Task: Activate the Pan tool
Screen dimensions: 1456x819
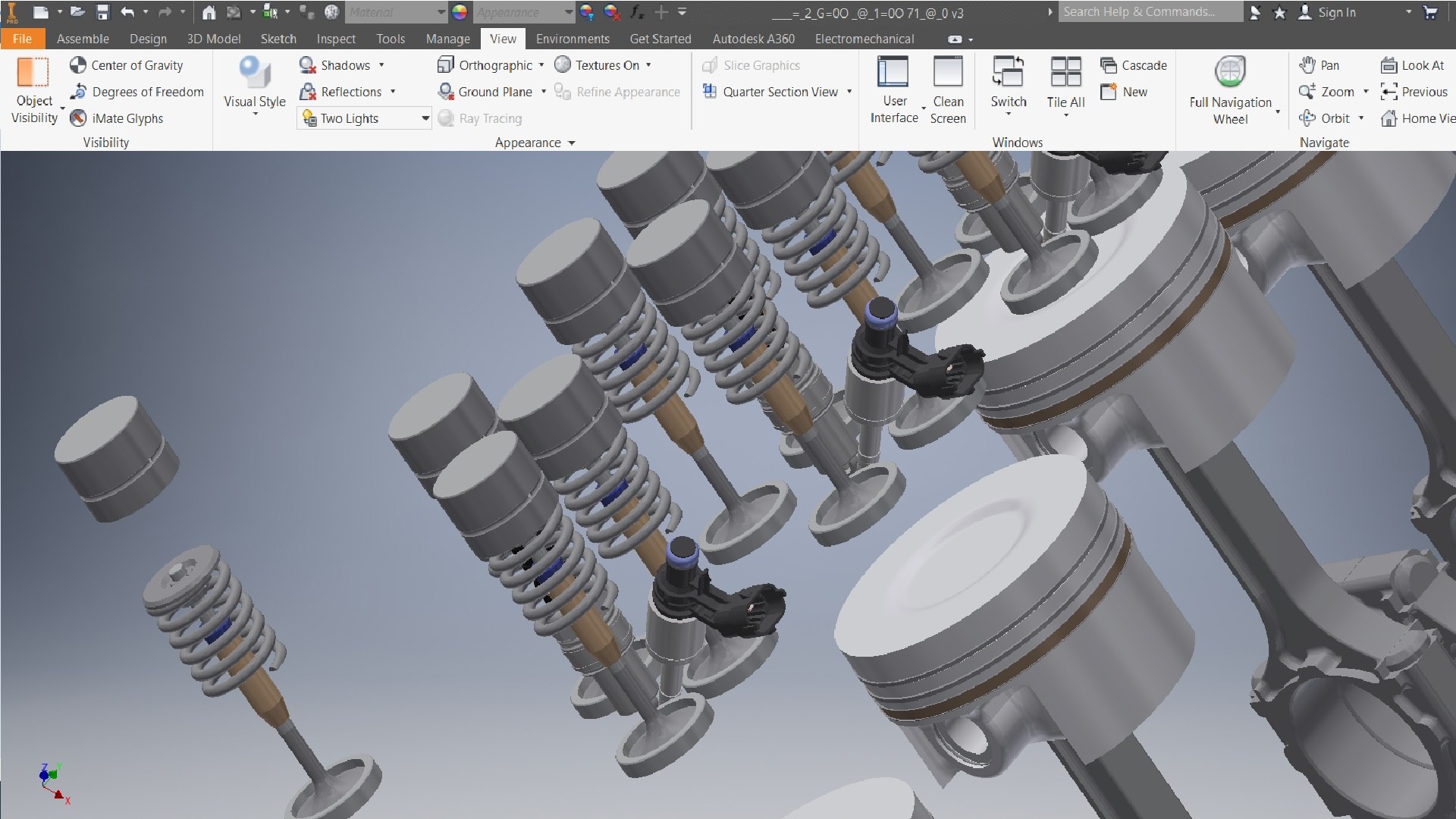Action: tap(1319, 65)
